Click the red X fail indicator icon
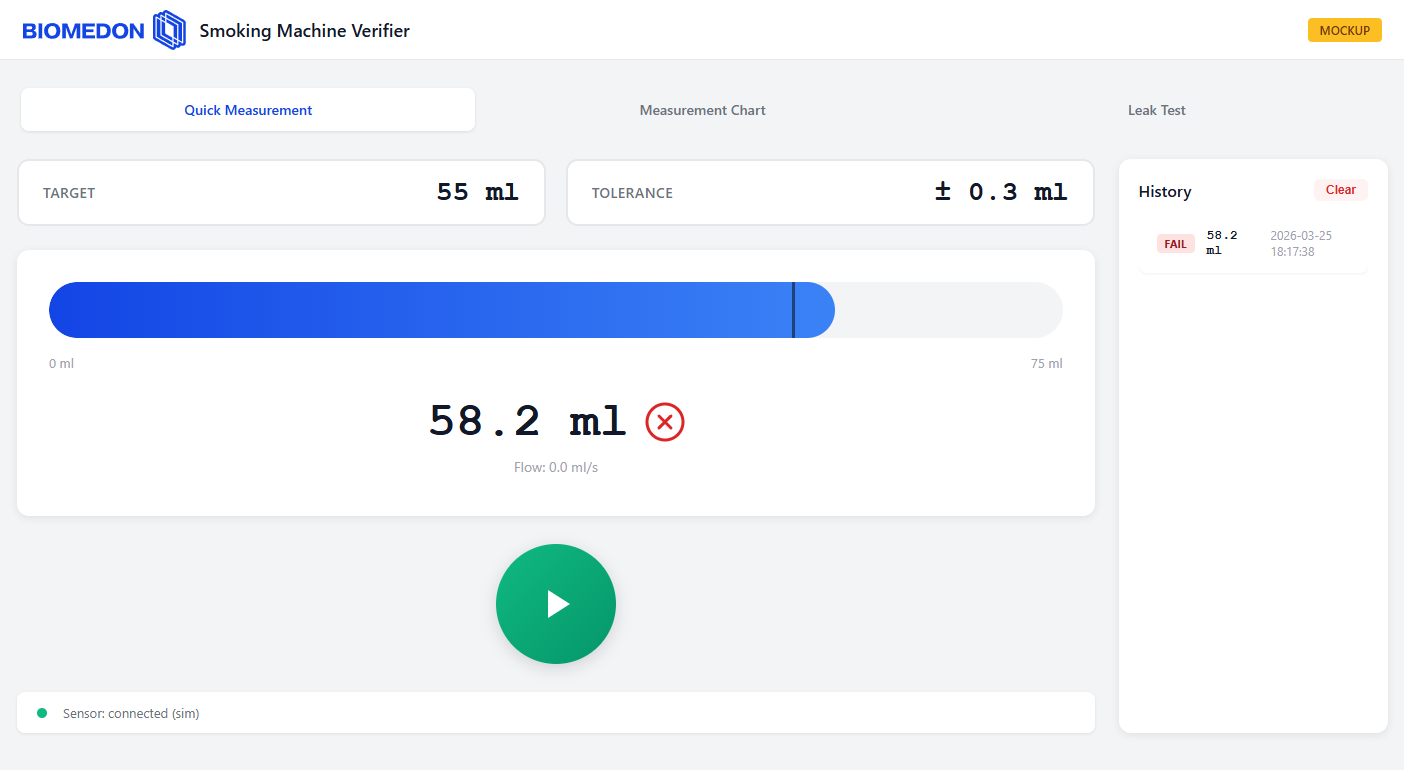 pos(665,422)
